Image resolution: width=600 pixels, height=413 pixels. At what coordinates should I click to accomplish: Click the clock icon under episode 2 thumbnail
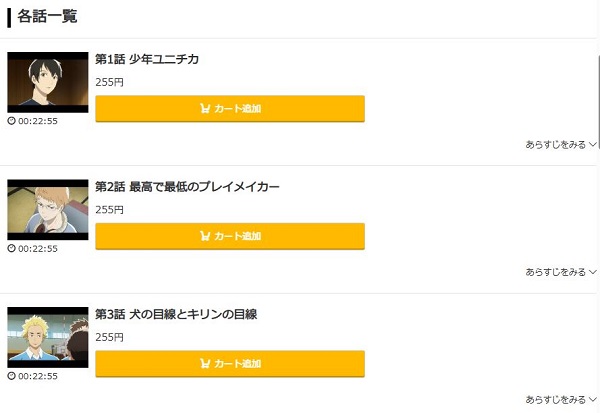coord(11,249)
